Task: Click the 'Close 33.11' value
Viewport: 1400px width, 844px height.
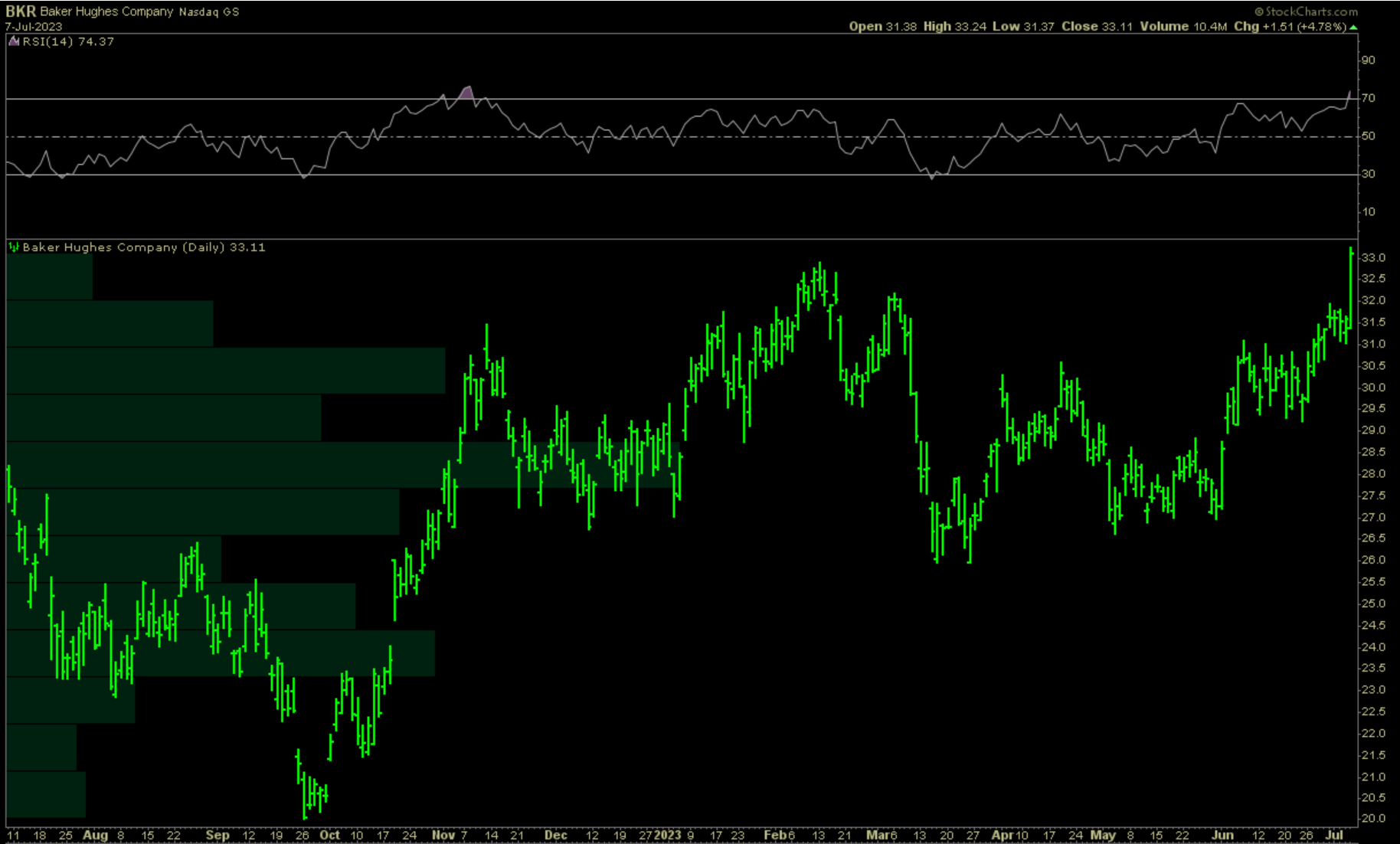Action: 1097,26
